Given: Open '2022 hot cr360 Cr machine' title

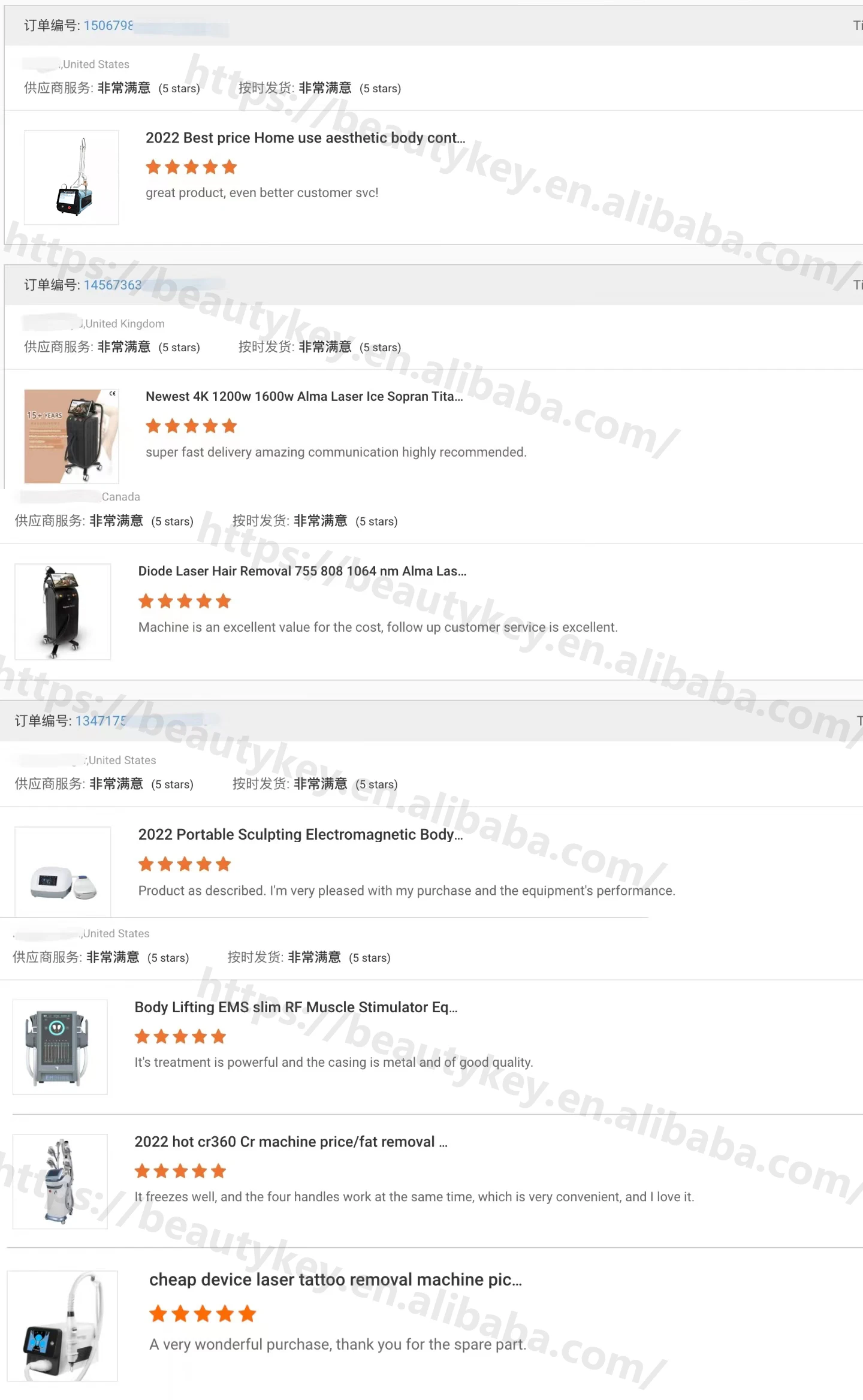Looking at the screenshot, I should (x=291, y=1142).
